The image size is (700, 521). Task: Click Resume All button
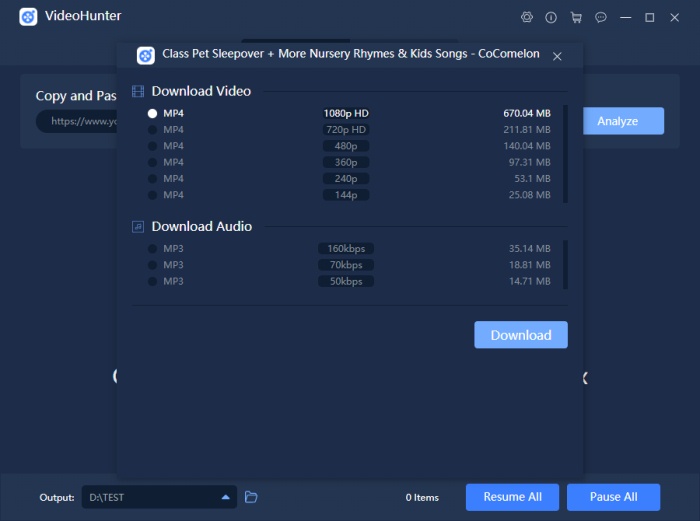tap(512, 497)
